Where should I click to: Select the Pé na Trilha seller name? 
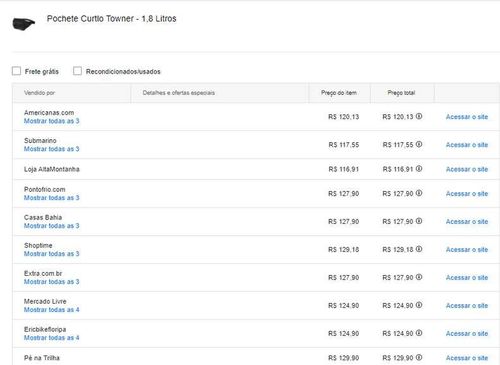42,358
